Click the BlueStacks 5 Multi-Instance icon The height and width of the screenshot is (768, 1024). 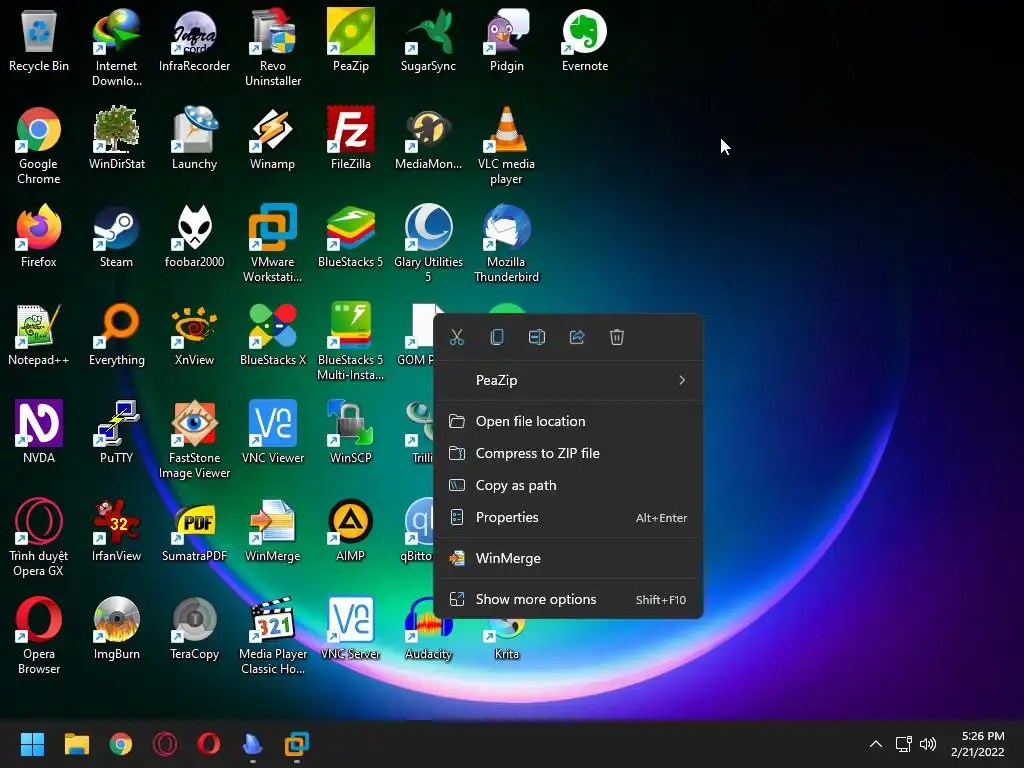tap(351, 341)
